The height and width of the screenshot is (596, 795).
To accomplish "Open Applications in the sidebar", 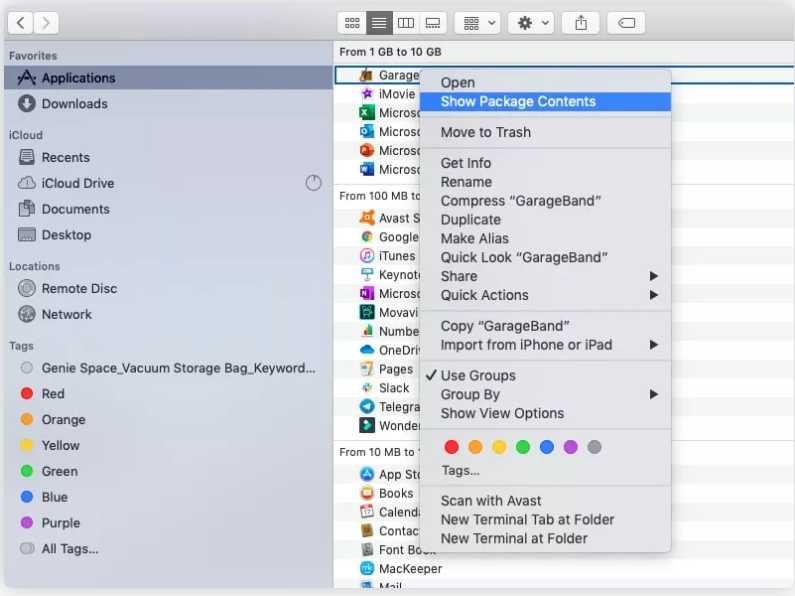I will click(168, 78).
